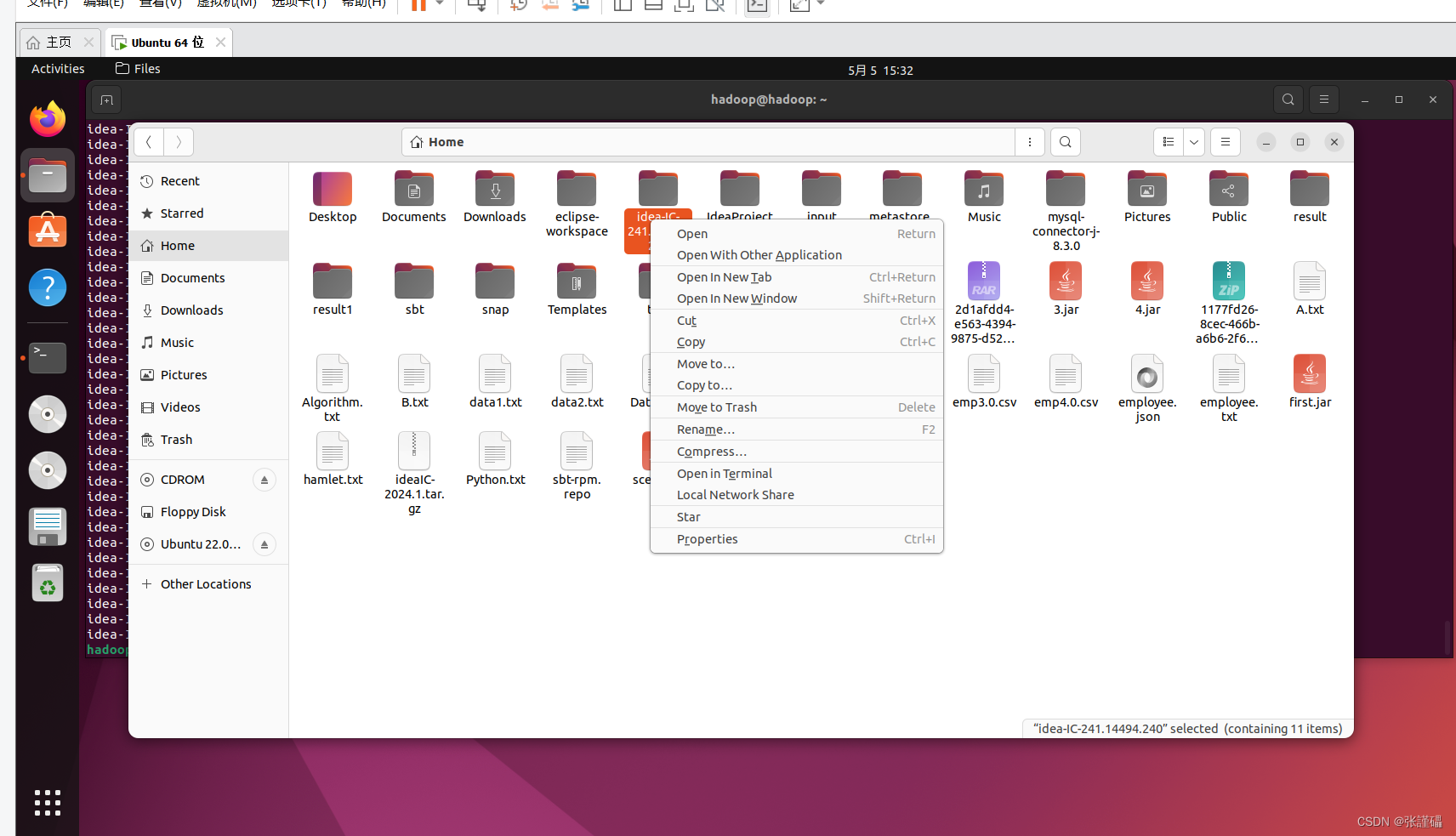Image resolution: width=1456 pixels, height=836 pixels.
Task: Star the selected idea-IC folder
Action: (x=688, y=516)
